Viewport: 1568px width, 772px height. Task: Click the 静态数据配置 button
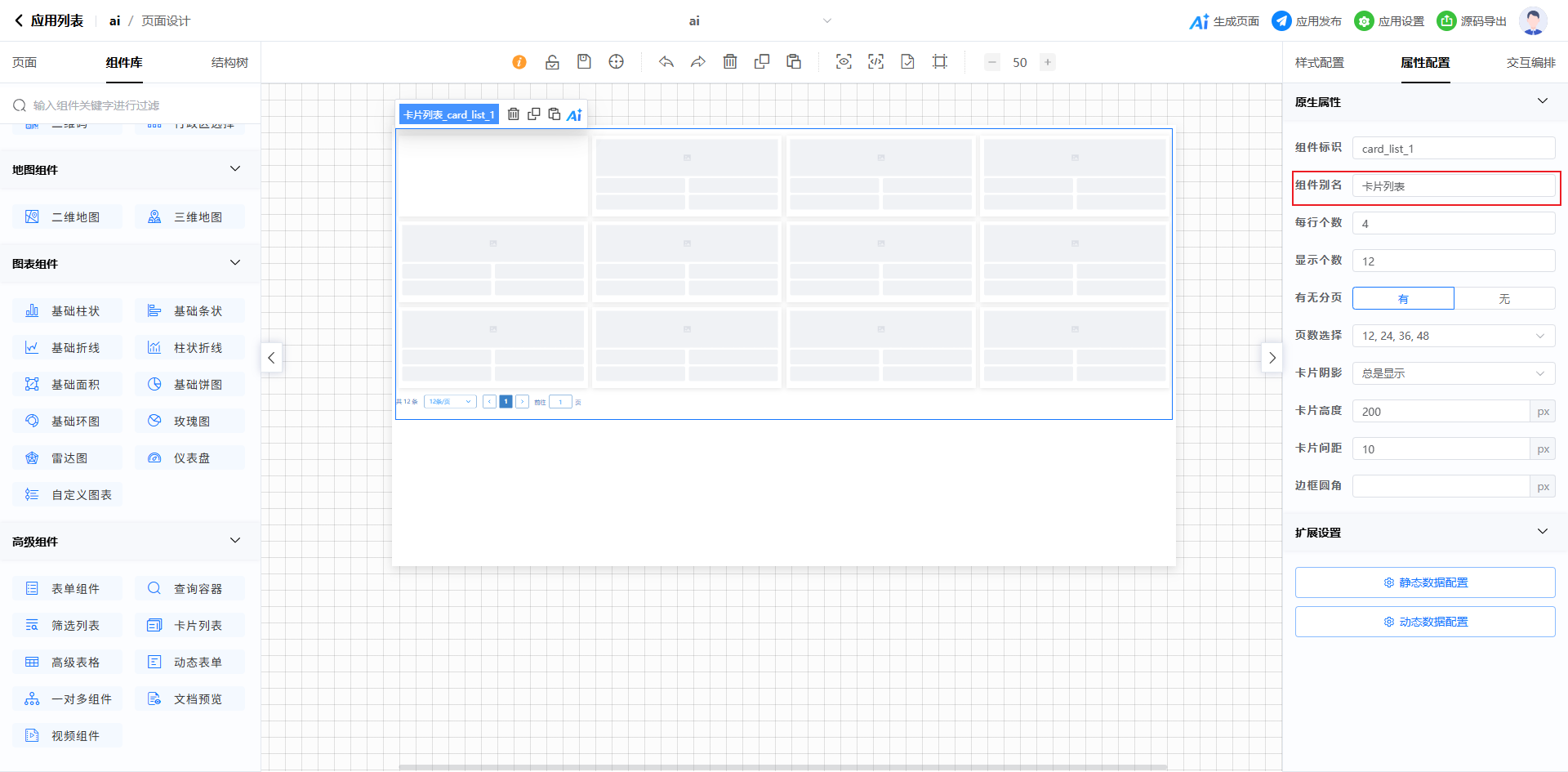click(x=1425, y=582)
